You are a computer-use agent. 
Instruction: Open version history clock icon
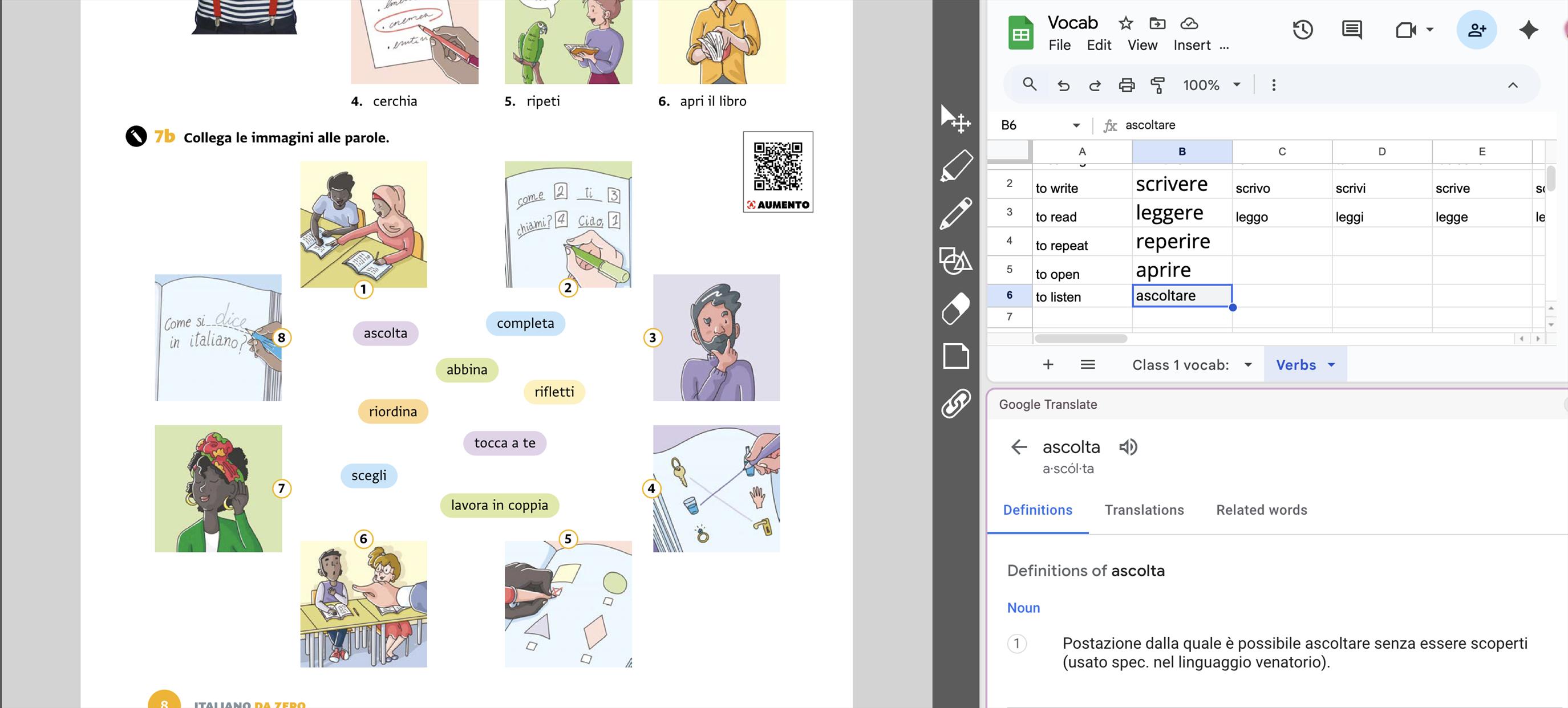1303,30
